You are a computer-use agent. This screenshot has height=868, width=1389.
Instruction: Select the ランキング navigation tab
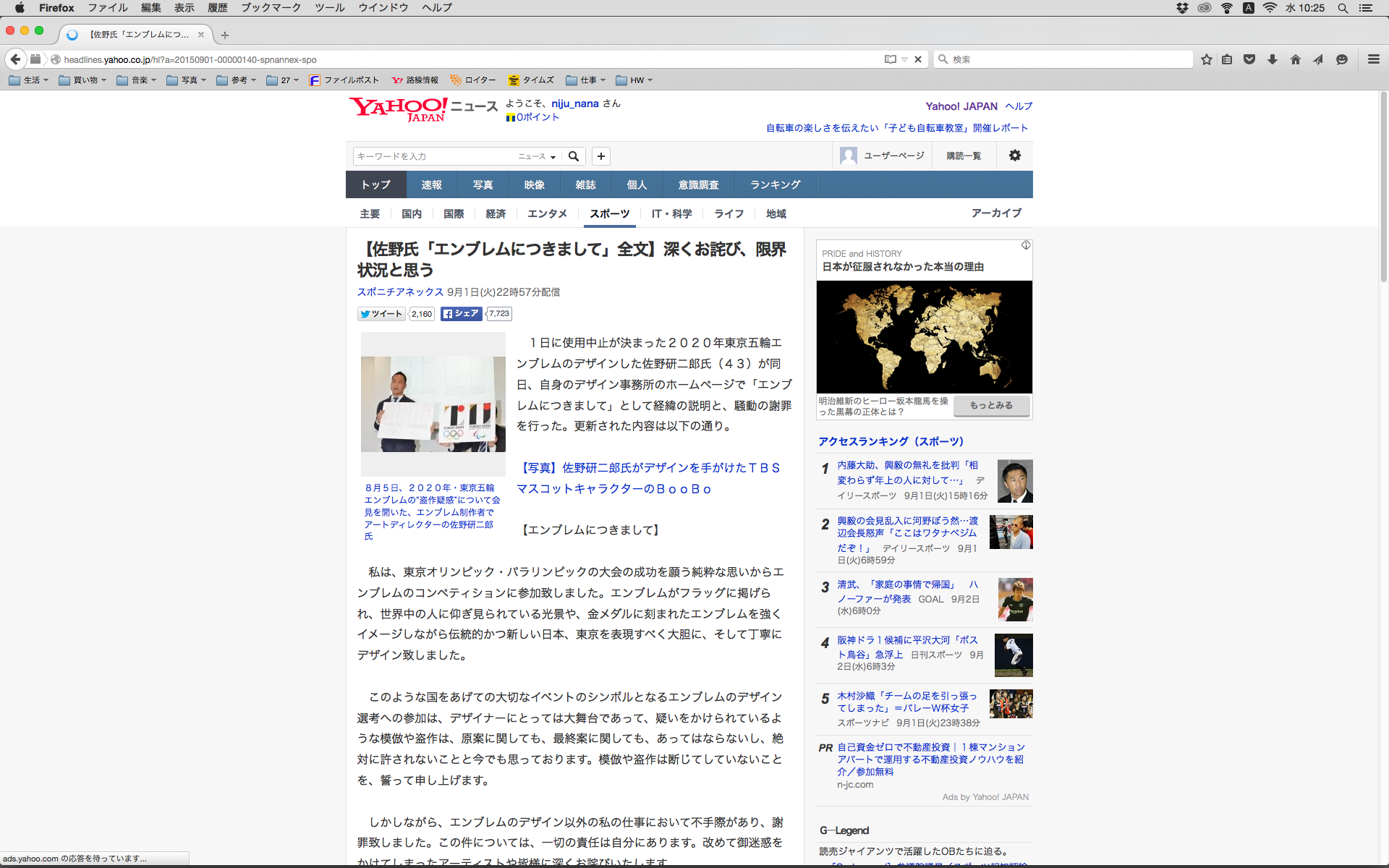click(775, 184)
